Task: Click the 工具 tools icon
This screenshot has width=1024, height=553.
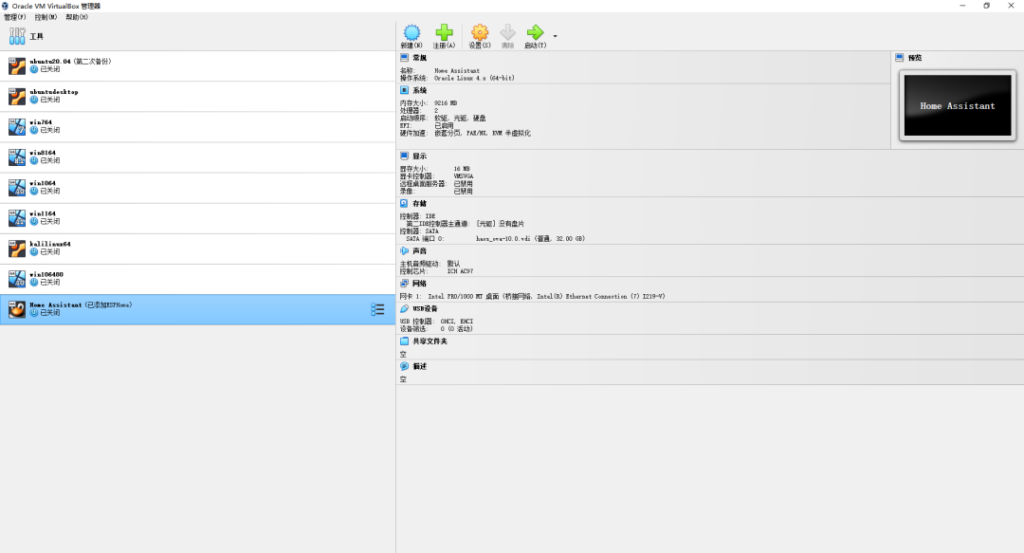Action: click(17, 36)
